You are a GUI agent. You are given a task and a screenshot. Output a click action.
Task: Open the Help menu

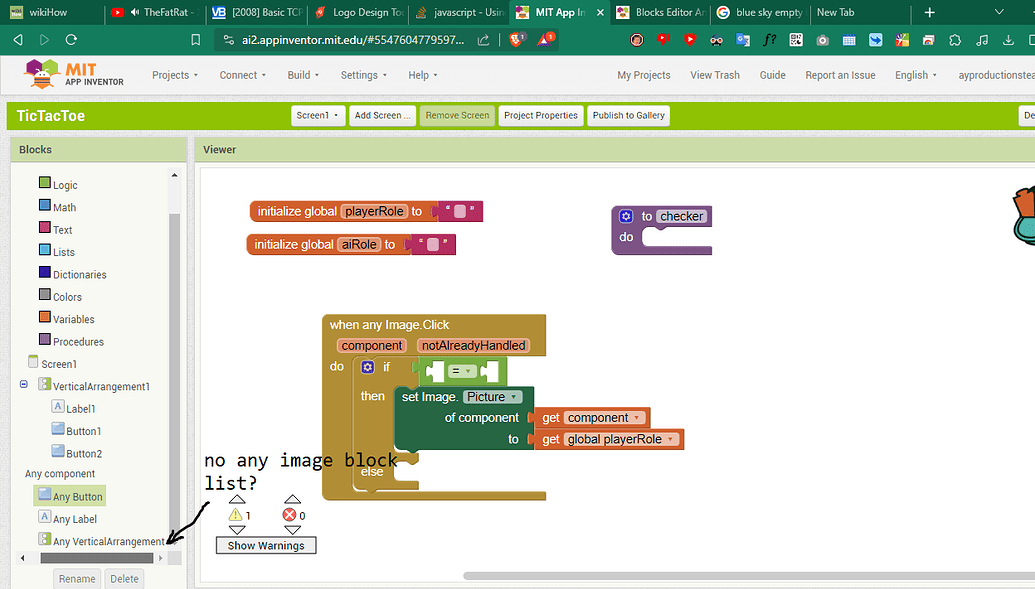[x=422, y=75]
